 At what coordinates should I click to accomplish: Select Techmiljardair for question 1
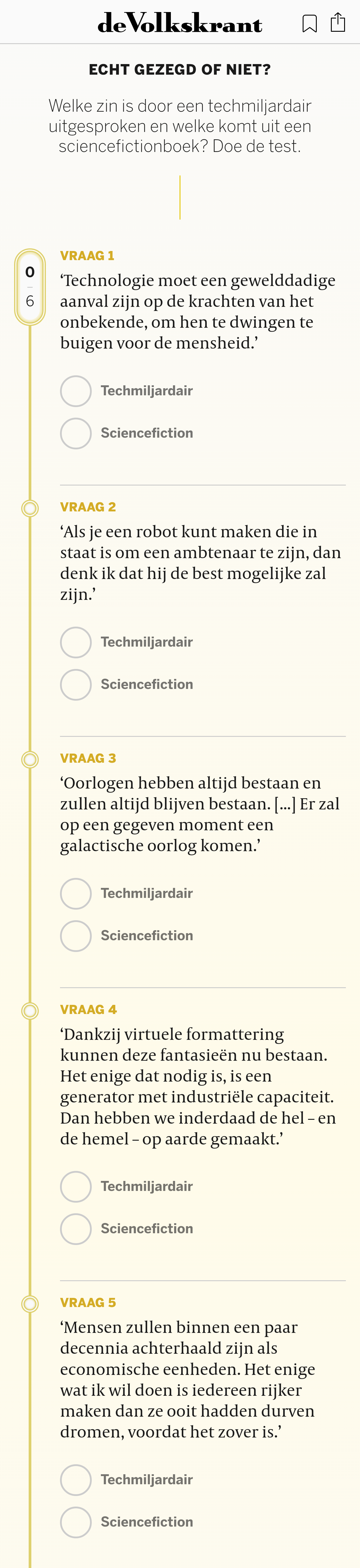(76, 391)
